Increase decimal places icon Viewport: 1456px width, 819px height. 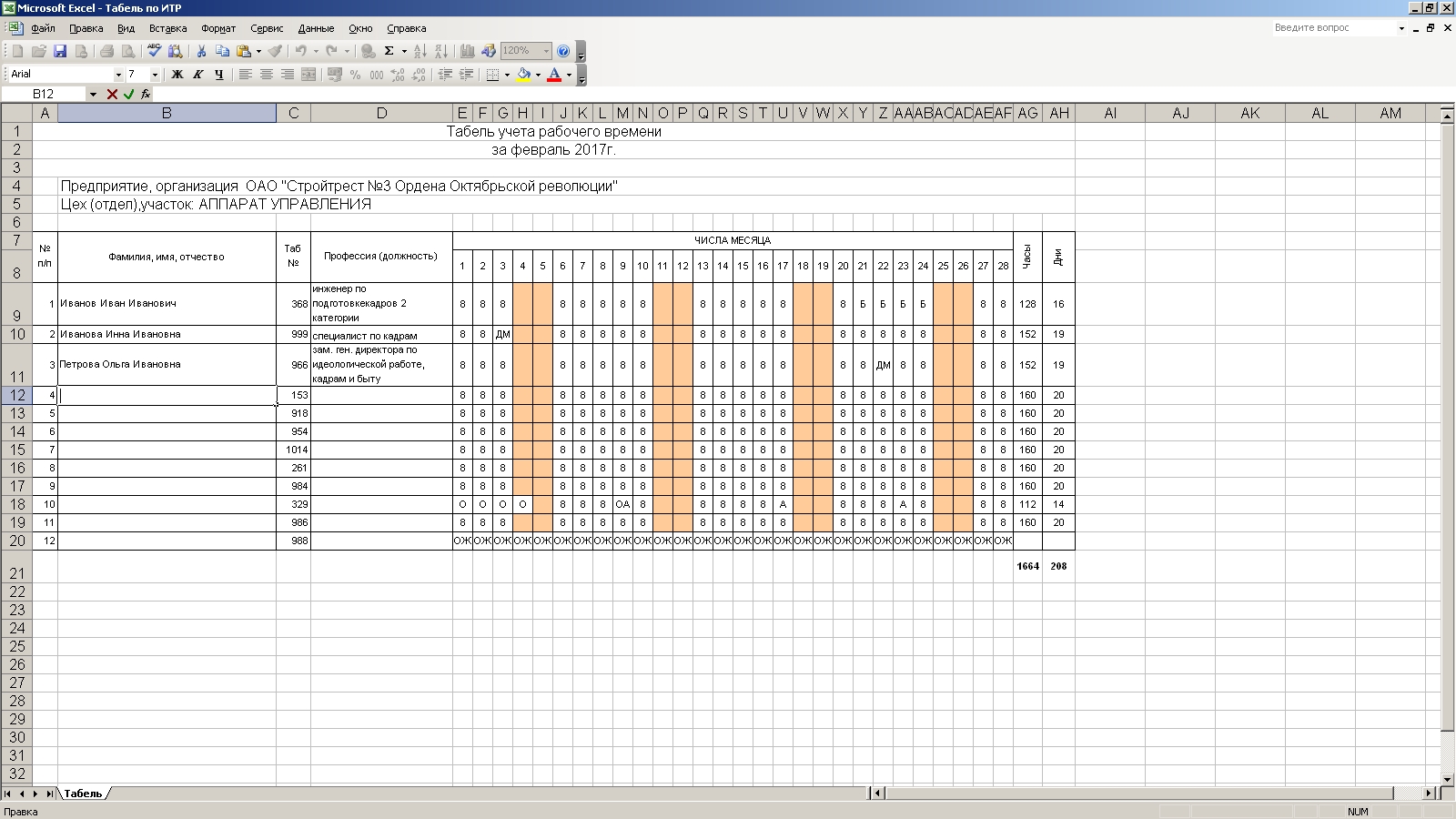398,75
